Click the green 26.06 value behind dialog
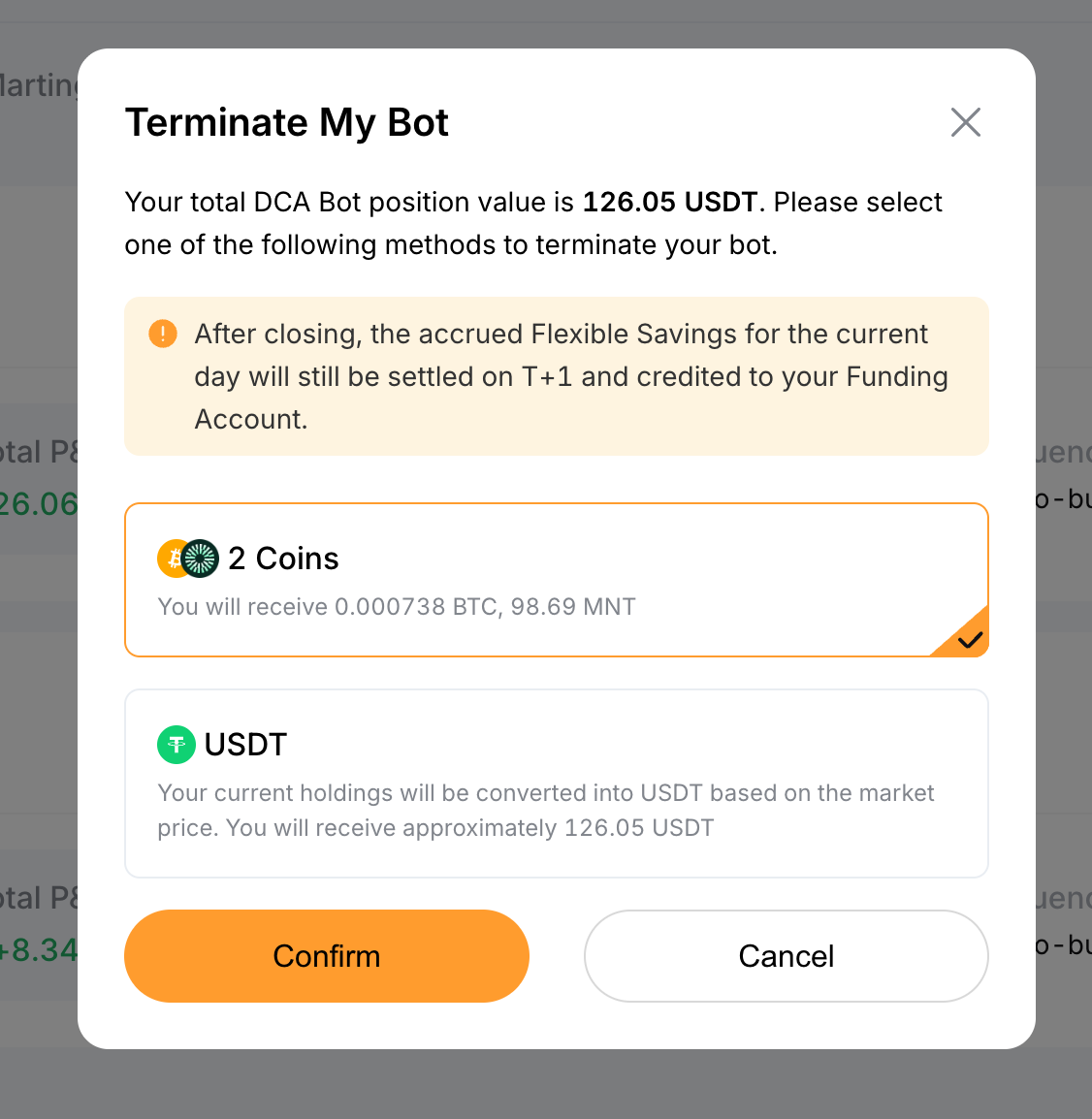This screenshot has height=1119, width=1092. pos(39,504)
